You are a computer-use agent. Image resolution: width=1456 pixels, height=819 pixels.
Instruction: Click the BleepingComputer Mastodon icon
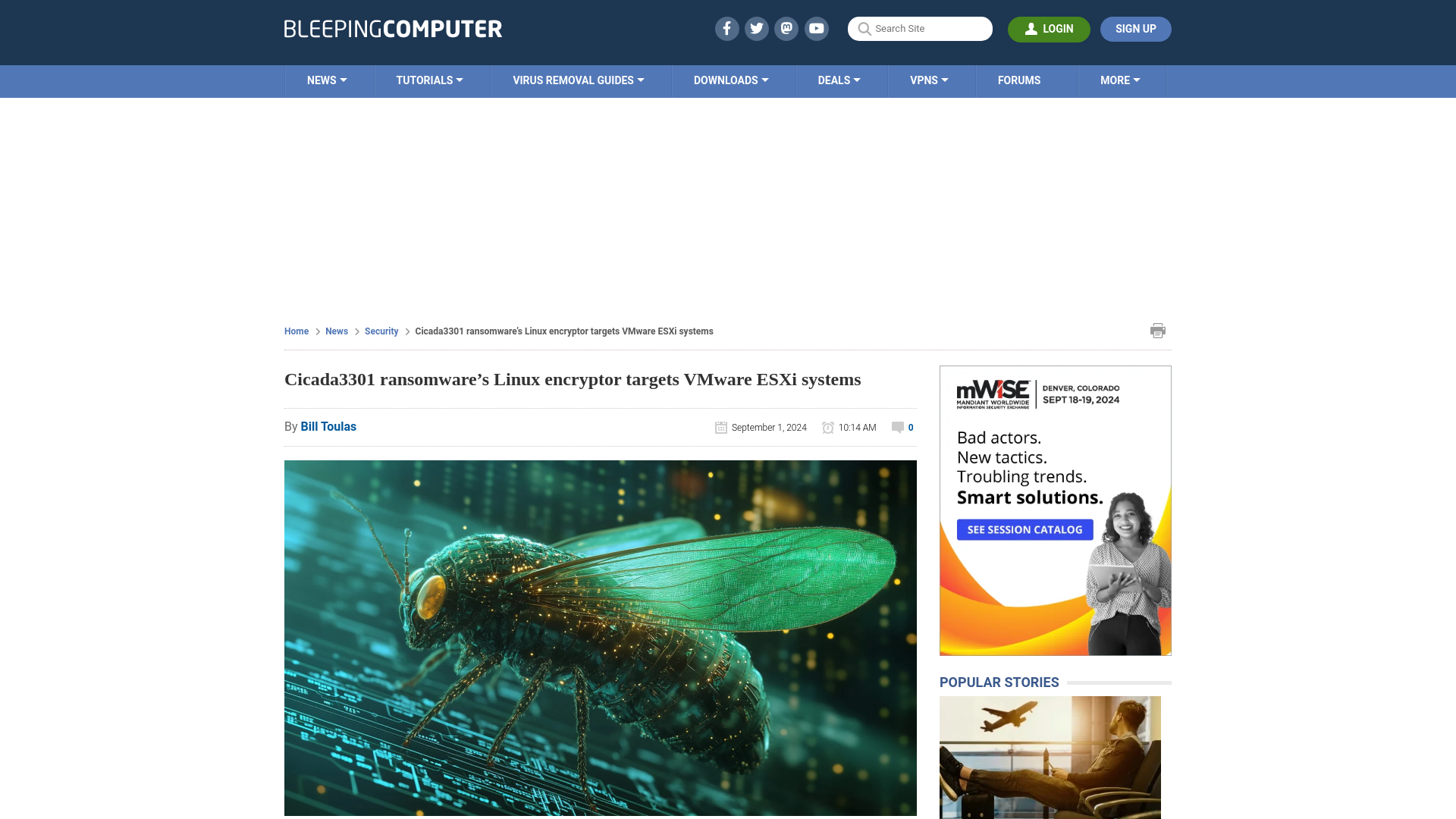pyautogui.click(x=787, y=28)
